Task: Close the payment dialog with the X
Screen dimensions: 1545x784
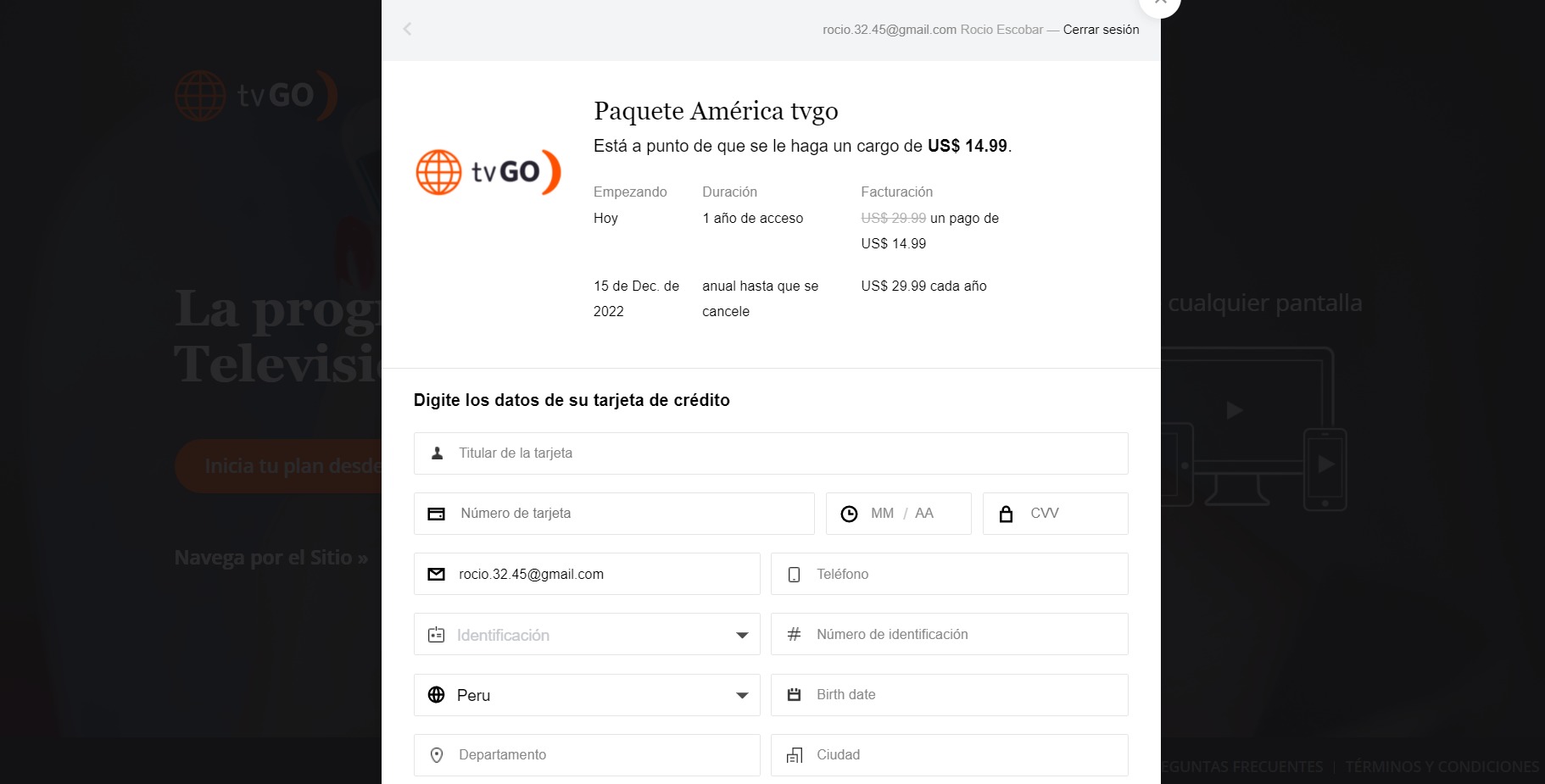Action: click(x=1159, y=4)
